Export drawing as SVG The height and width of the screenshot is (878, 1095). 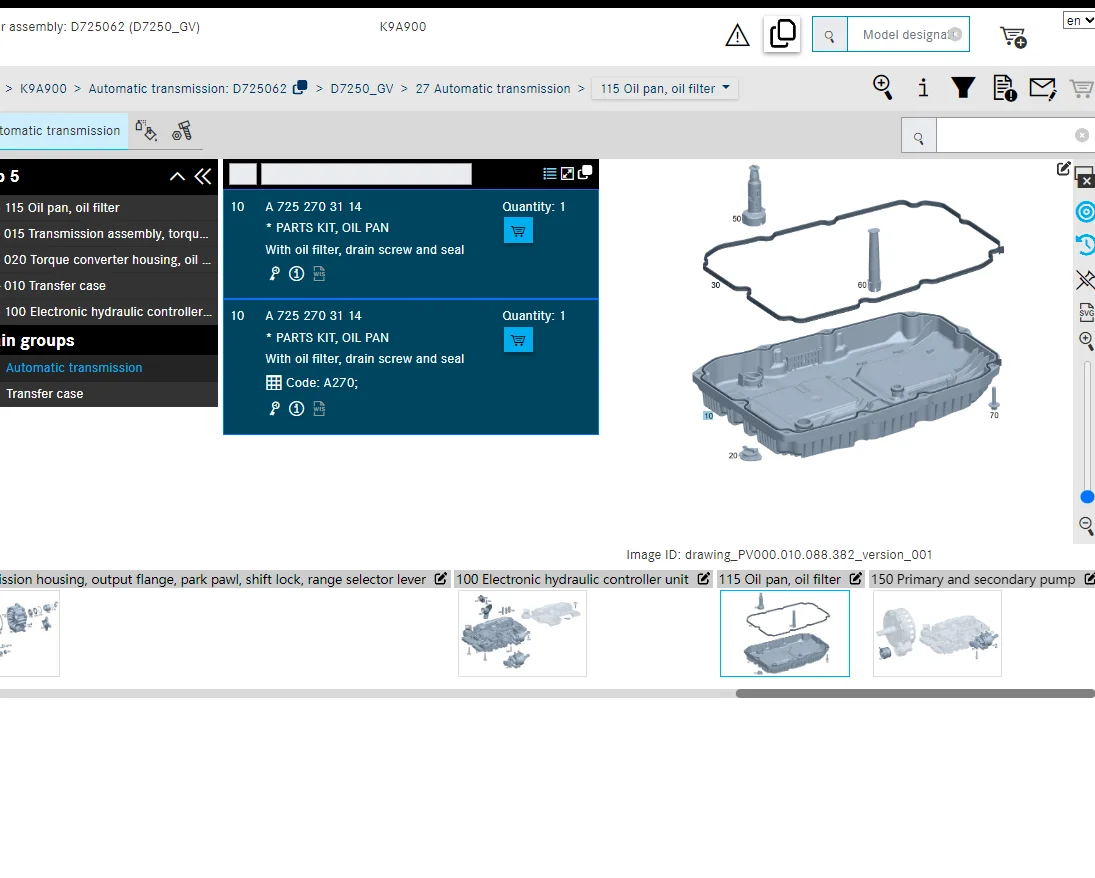click(x=1086, y=312)
